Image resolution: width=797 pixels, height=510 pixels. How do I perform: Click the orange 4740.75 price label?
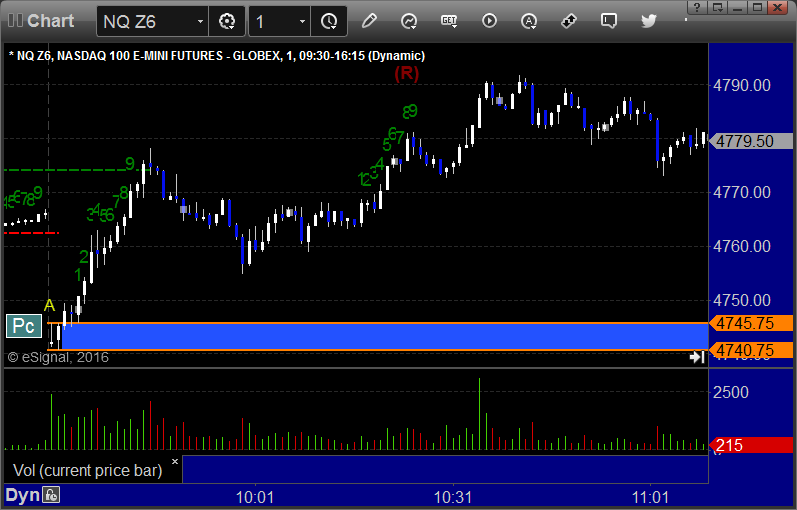coord(751,350)
